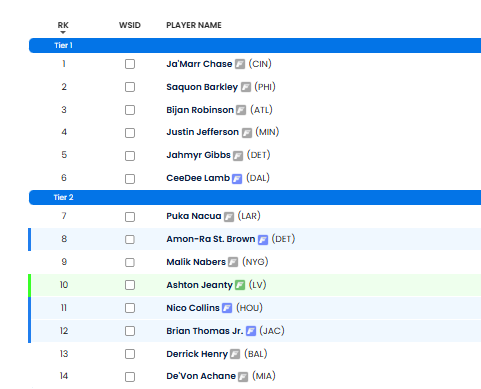481x389 pixels.
Task: Open CeeDee Lamb's blue note icon
Action: coord(237,179)
